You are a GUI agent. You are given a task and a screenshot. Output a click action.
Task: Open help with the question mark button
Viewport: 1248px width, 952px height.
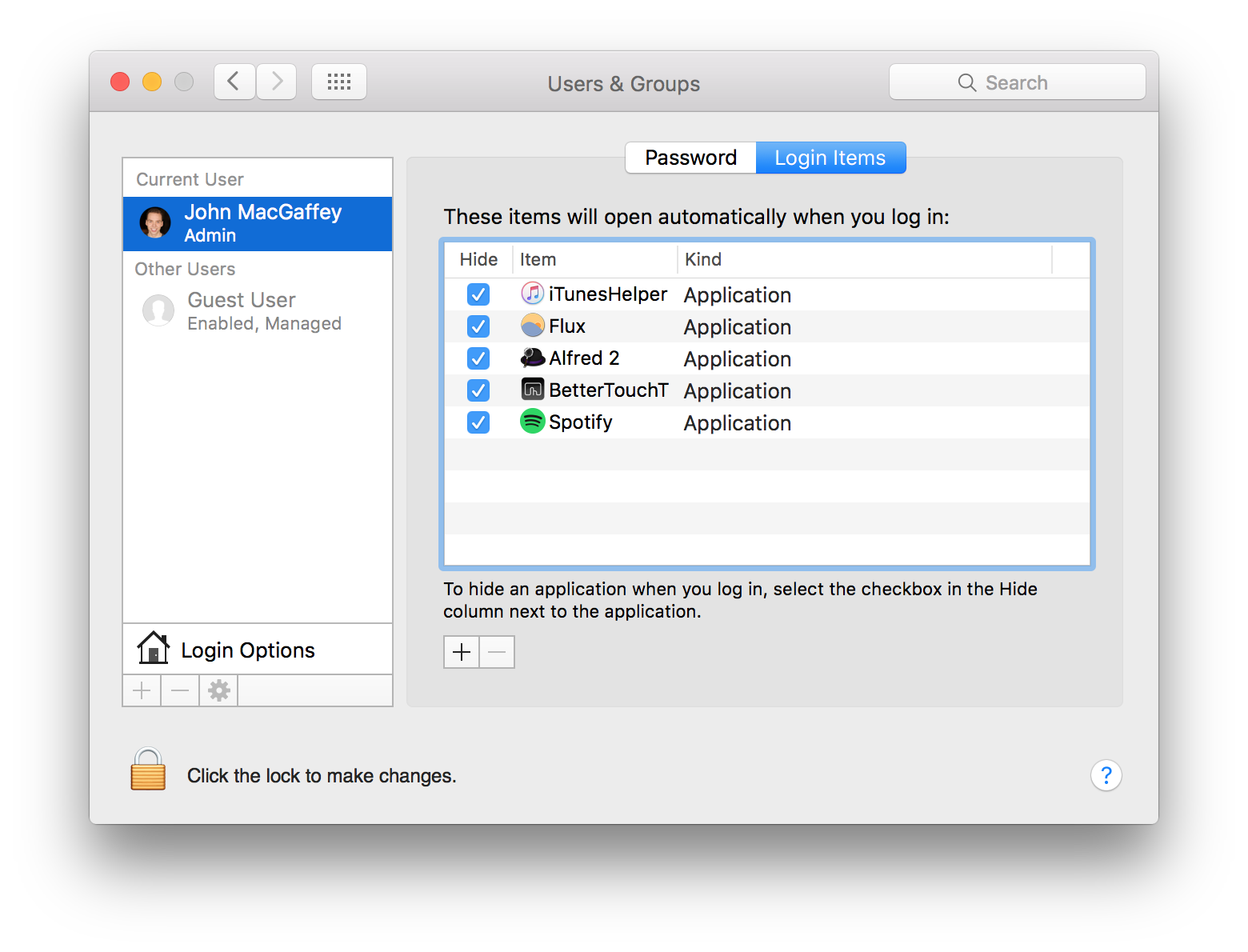coord(1106,775)
